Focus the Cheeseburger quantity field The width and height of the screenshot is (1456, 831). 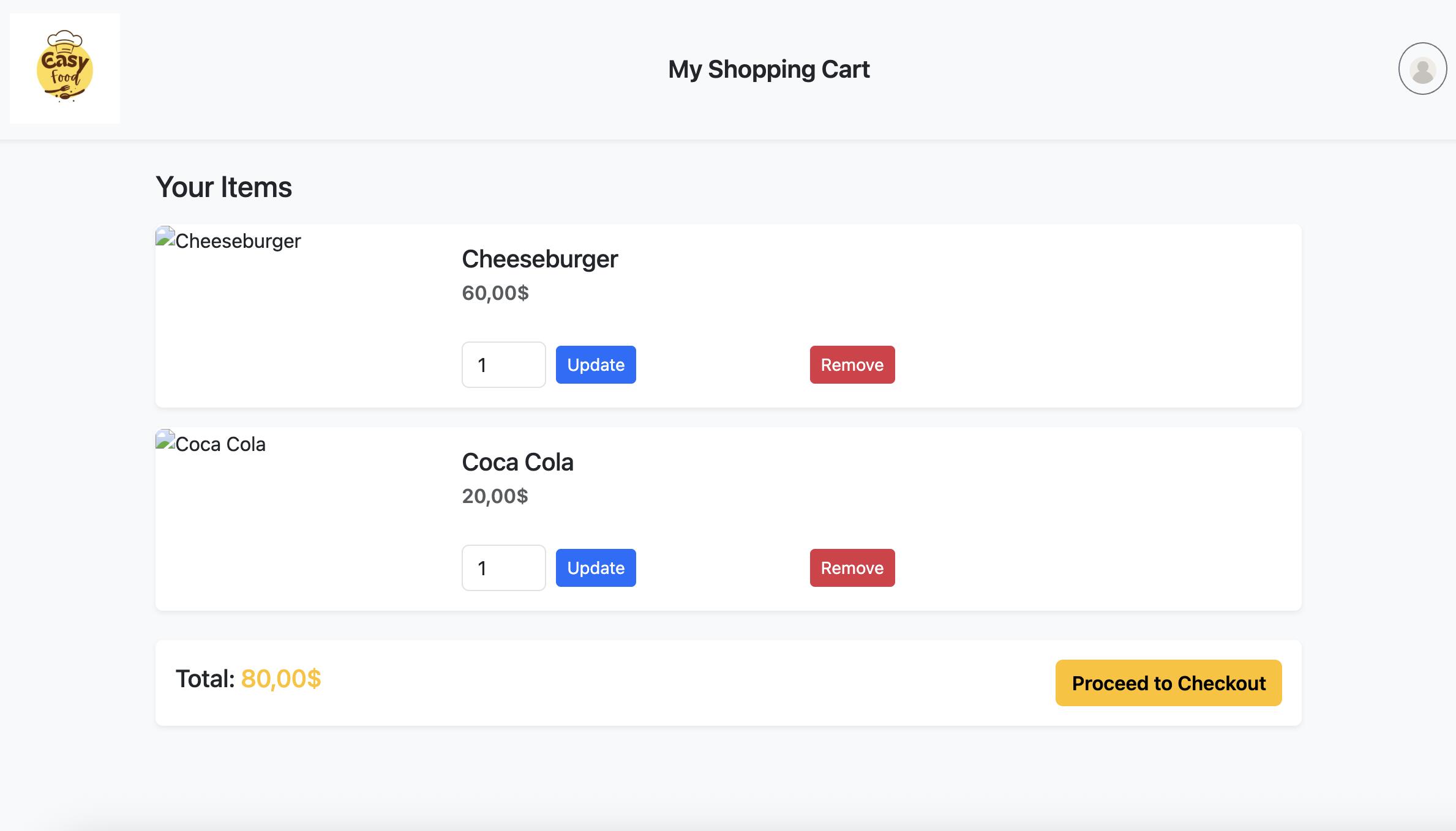pos(503,365)
